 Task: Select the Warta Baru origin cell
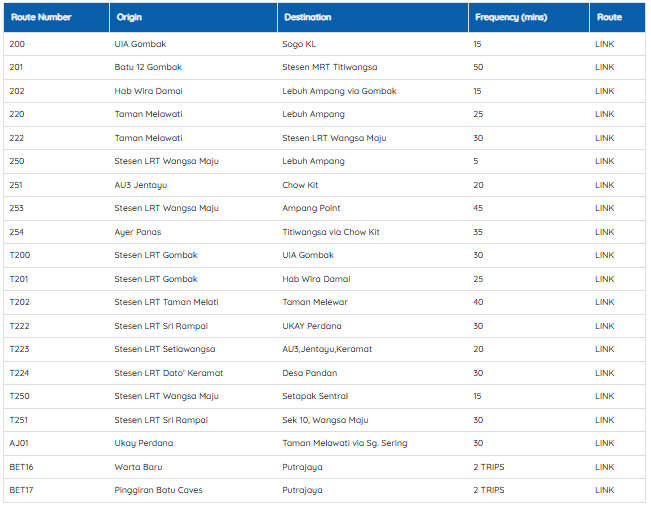[x=138, y=467]
